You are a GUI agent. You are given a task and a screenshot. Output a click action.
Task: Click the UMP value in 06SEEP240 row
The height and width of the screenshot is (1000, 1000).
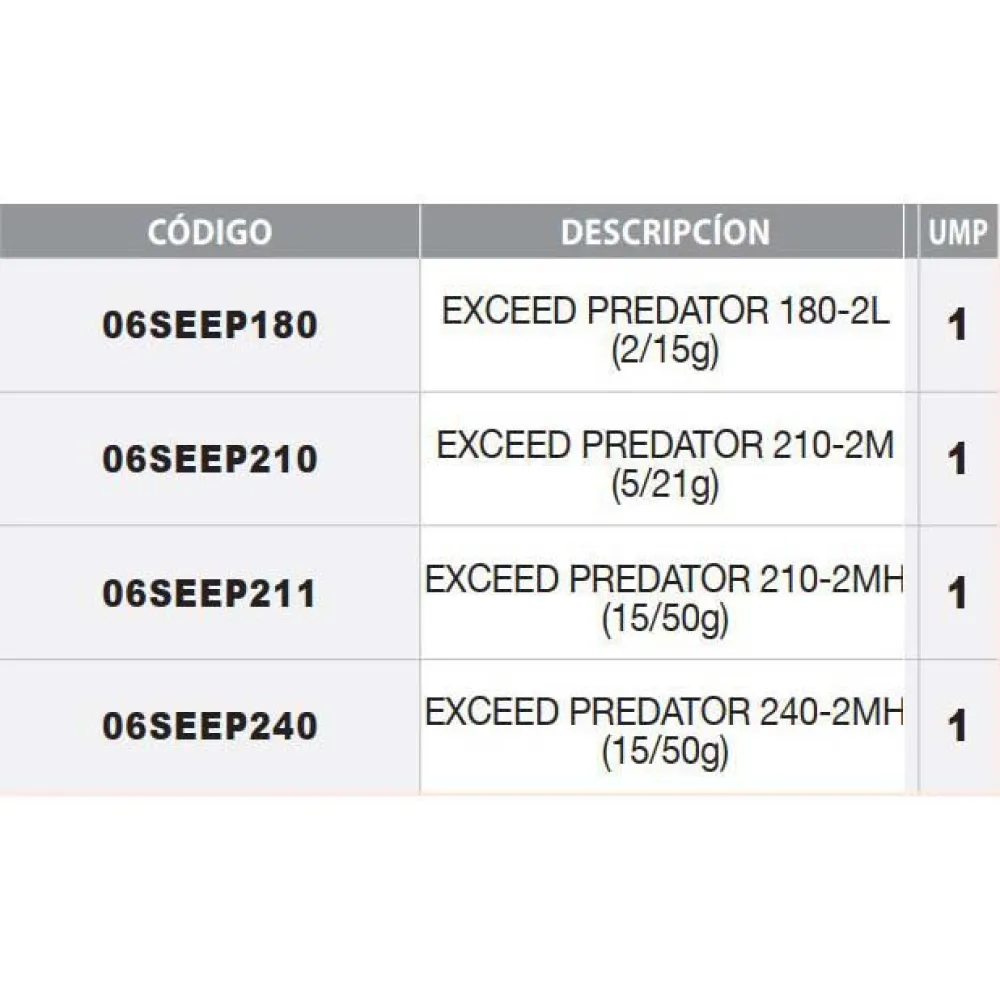tap(958, 727)
